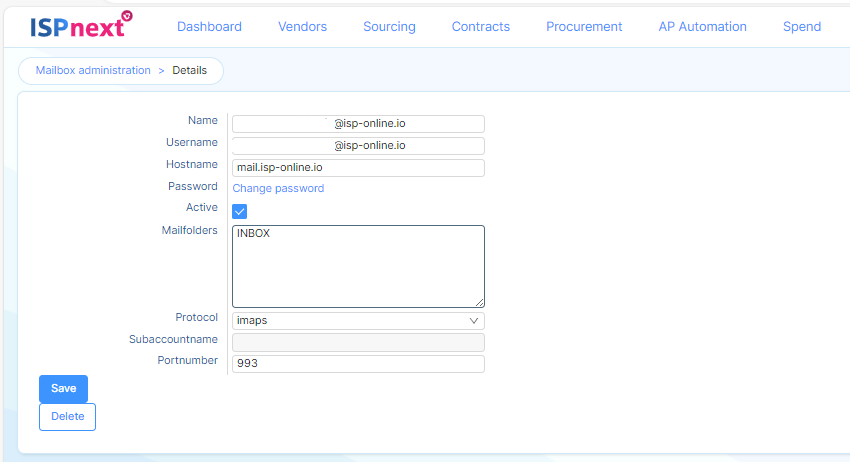Navigate to Procurement

coord(584,27)
